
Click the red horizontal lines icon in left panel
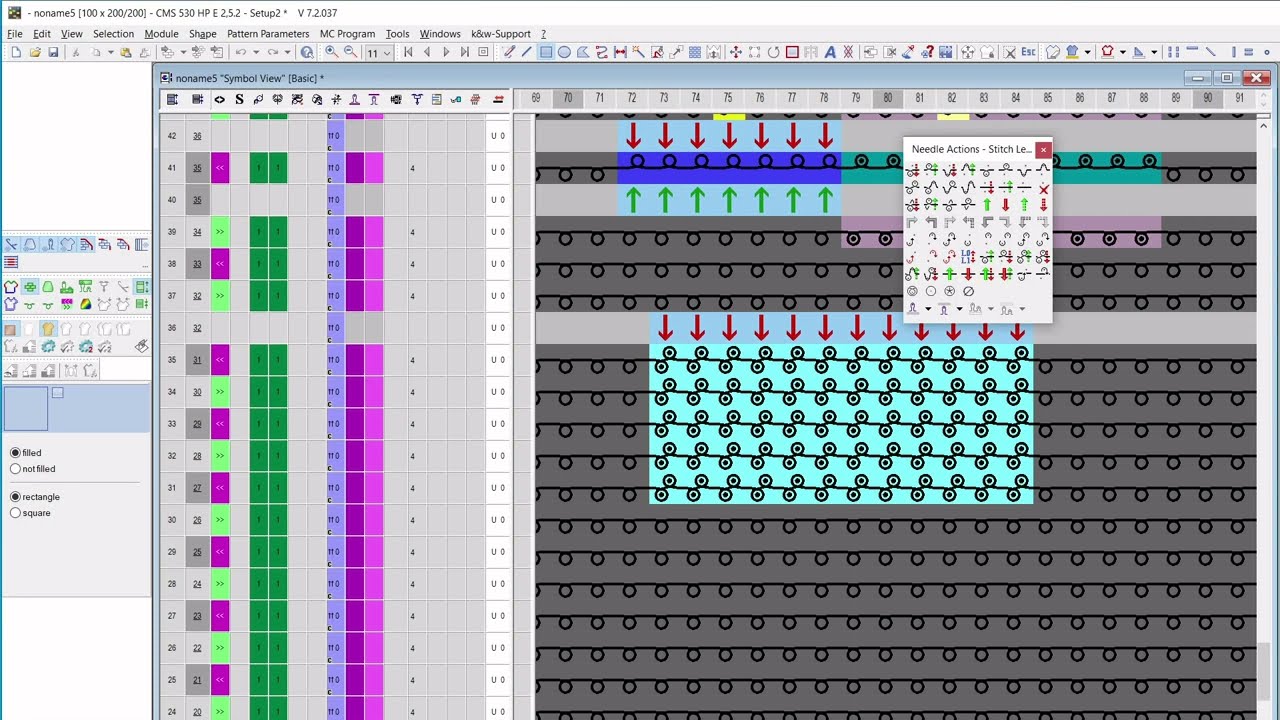coord(10,262)
